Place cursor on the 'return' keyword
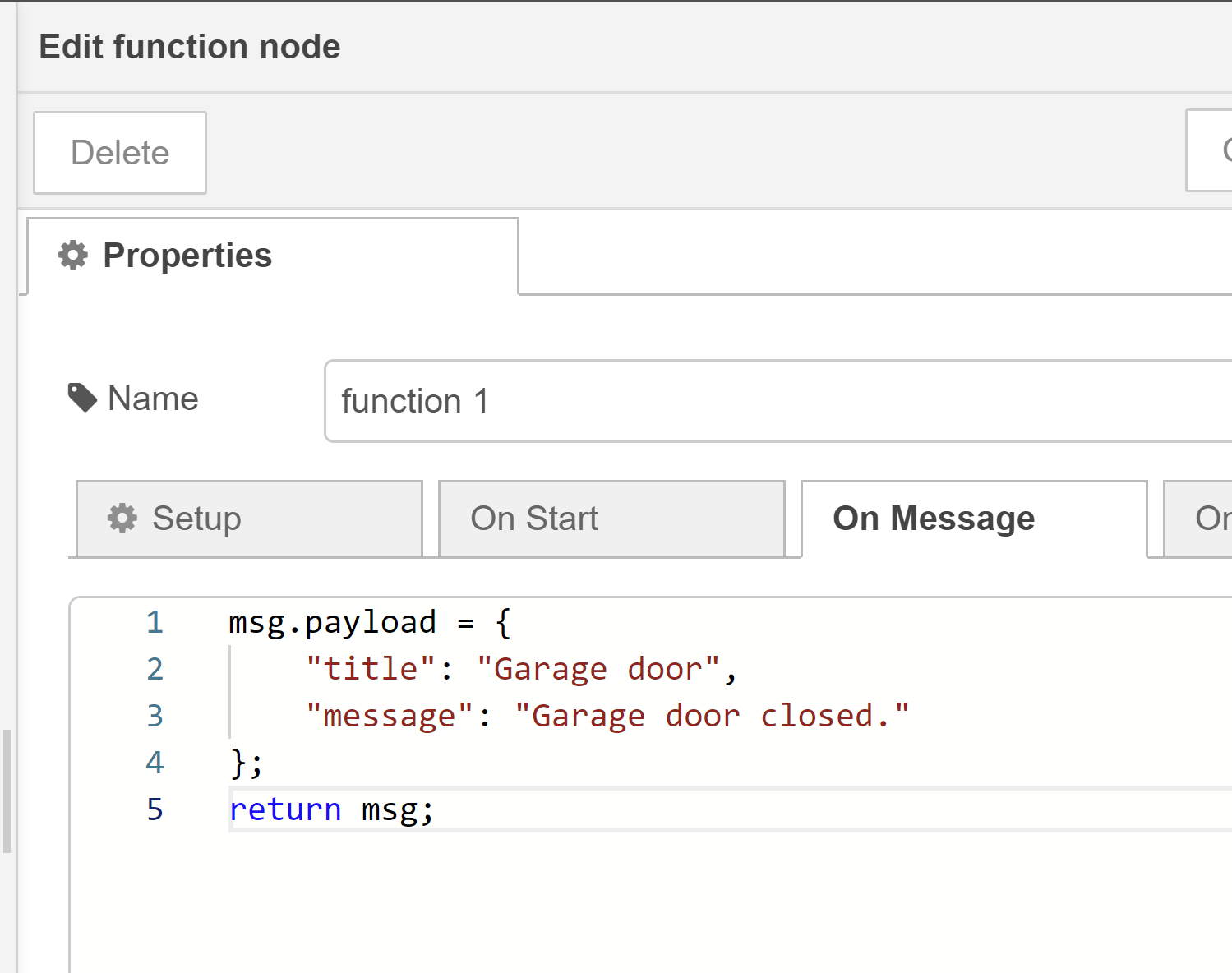Viewport: 1232px width, 973px height. [x=285, y=809]
